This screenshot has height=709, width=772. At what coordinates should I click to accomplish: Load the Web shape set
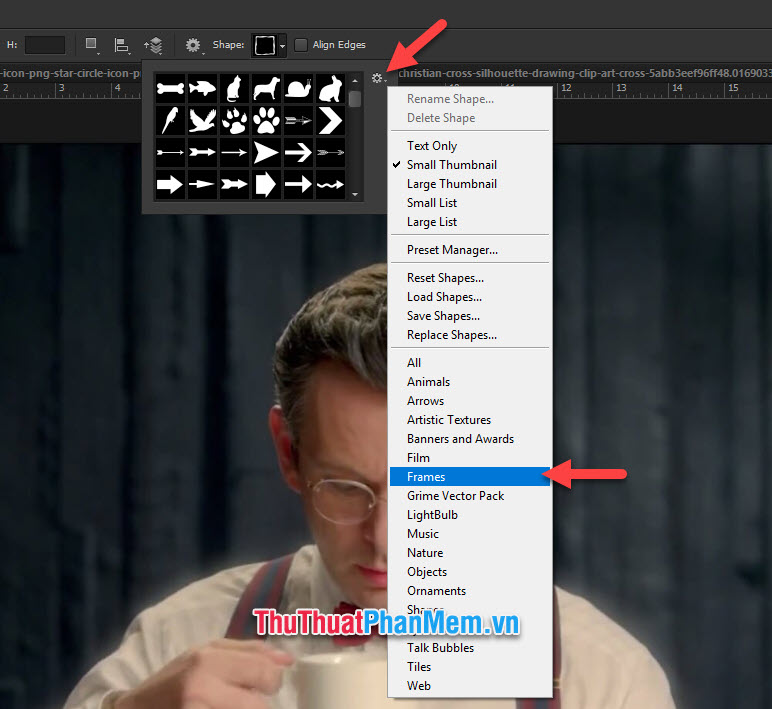click(470, 686)
